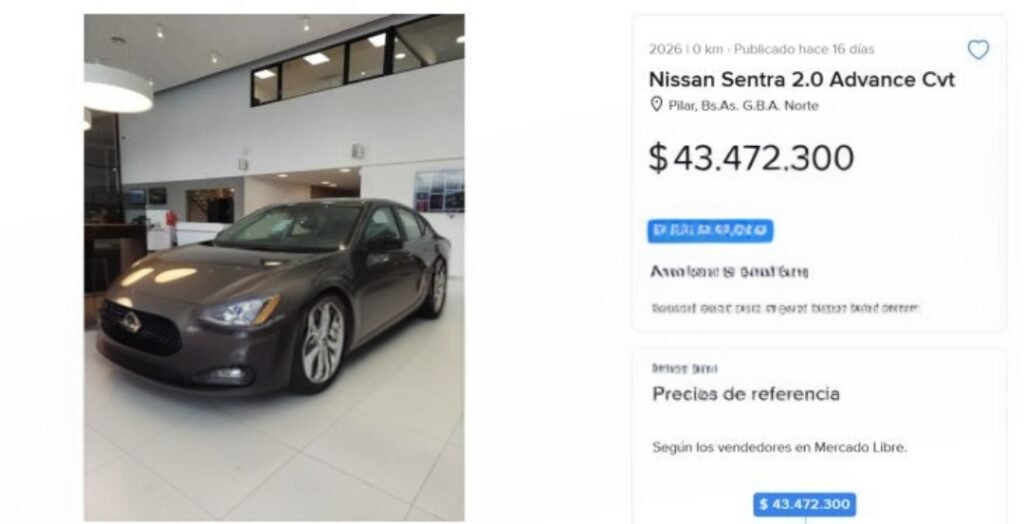Click the large $43.472.300 price
The width and height of the screenshot is (1024, 524).
point(751,158)
